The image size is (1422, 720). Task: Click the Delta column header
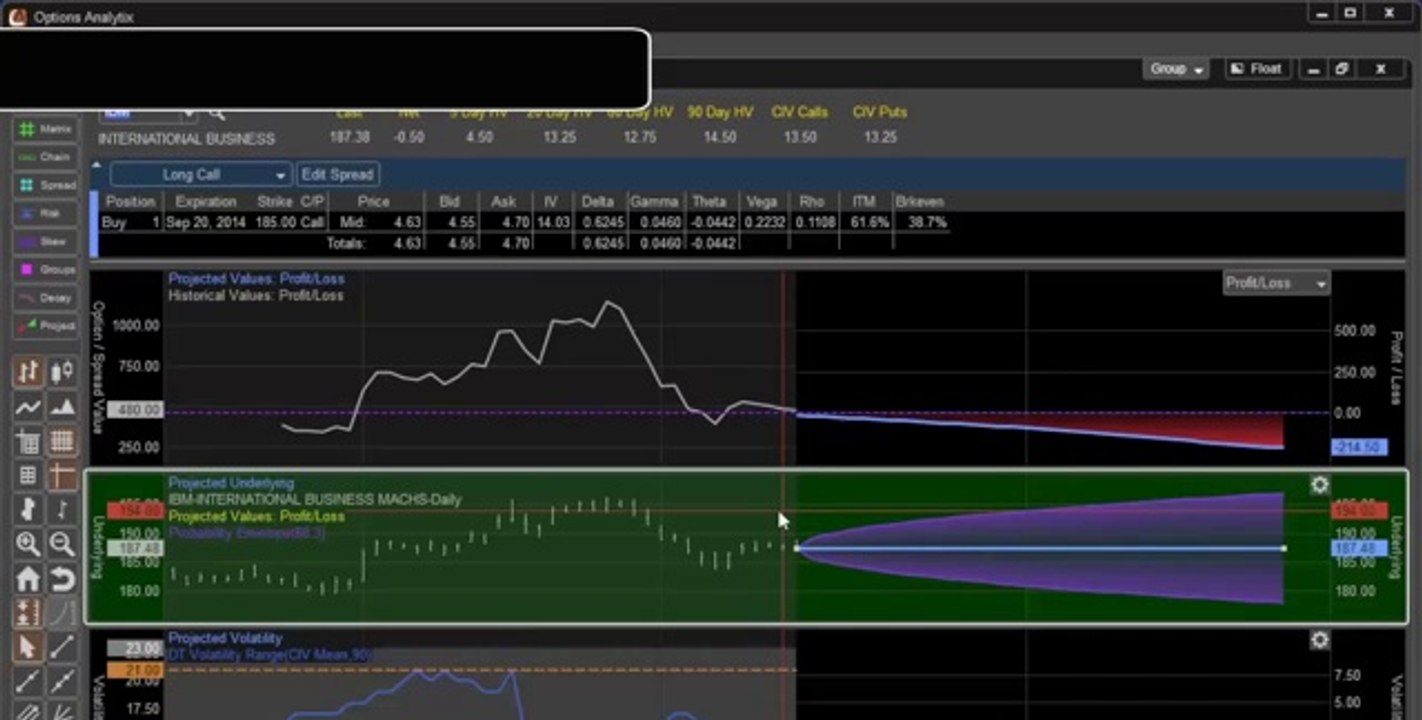[x=598, y=201]
